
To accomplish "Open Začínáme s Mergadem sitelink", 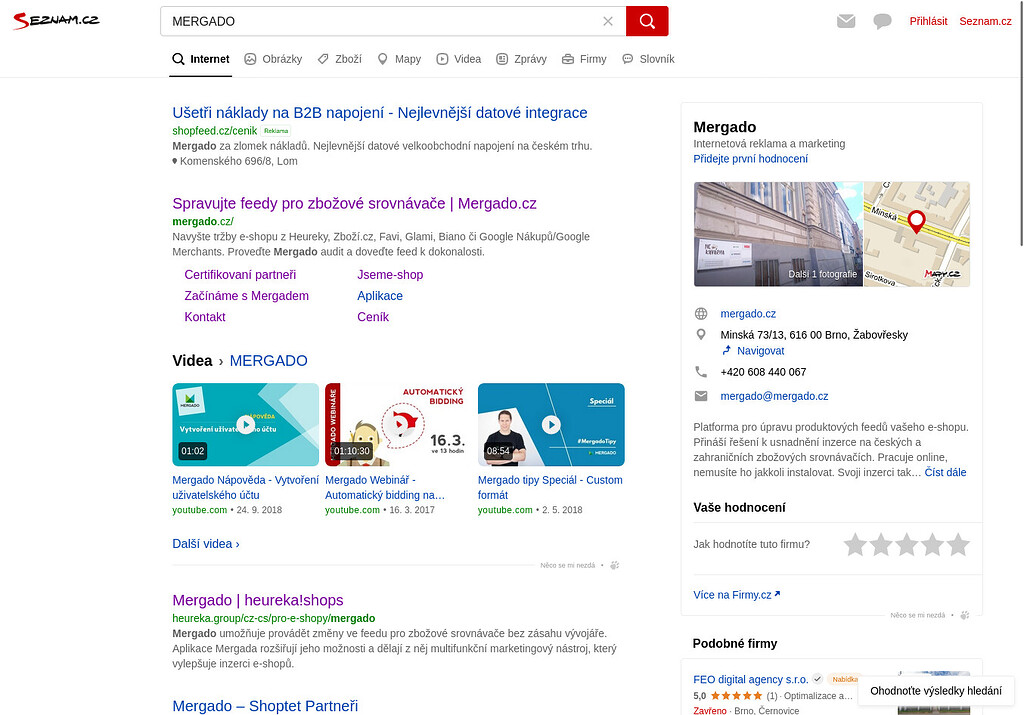I will coord(246,296).
